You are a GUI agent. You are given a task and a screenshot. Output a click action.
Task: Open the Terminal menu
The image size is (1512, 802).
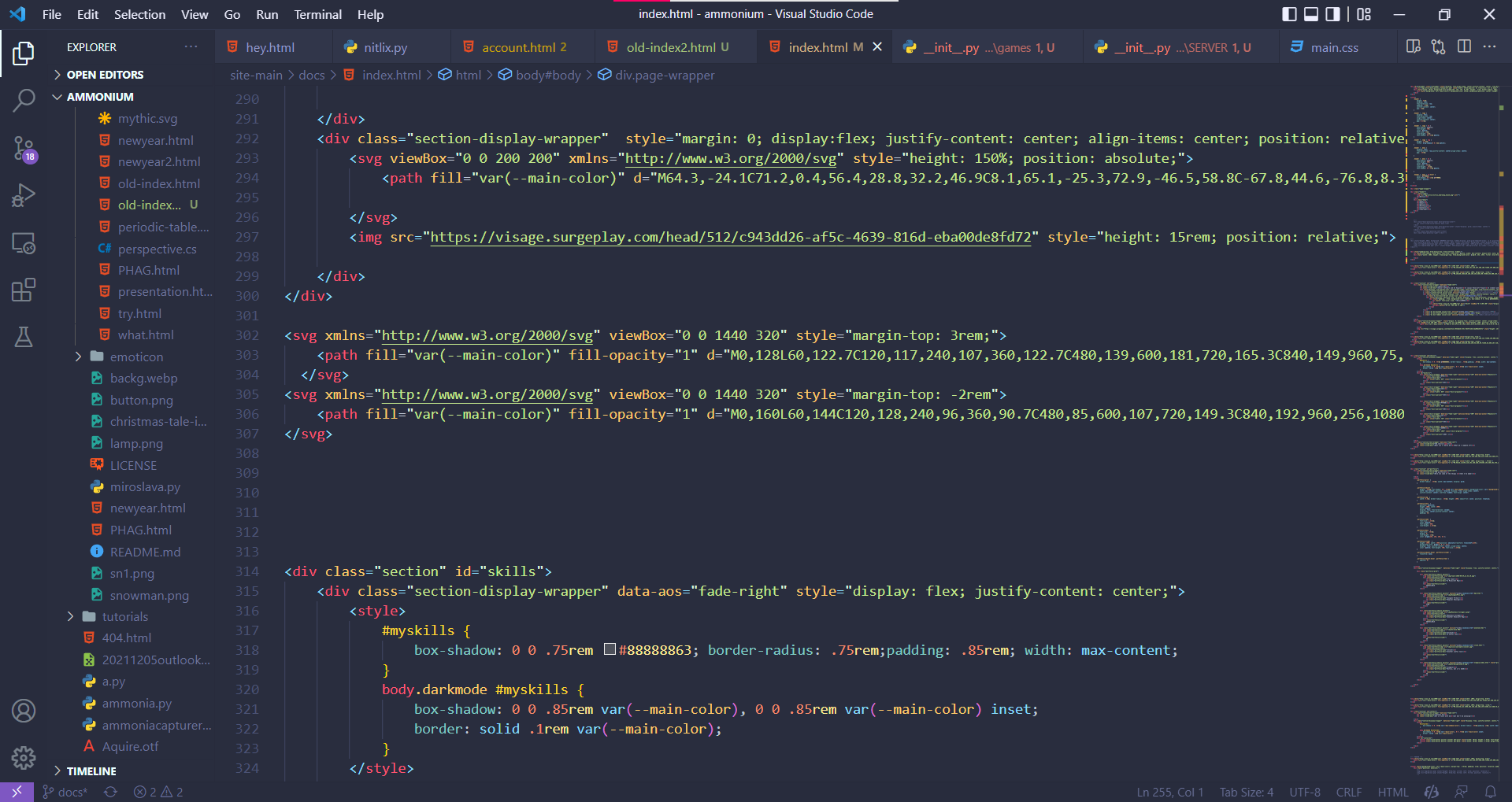pyautogui.click(x=317, y=14)
